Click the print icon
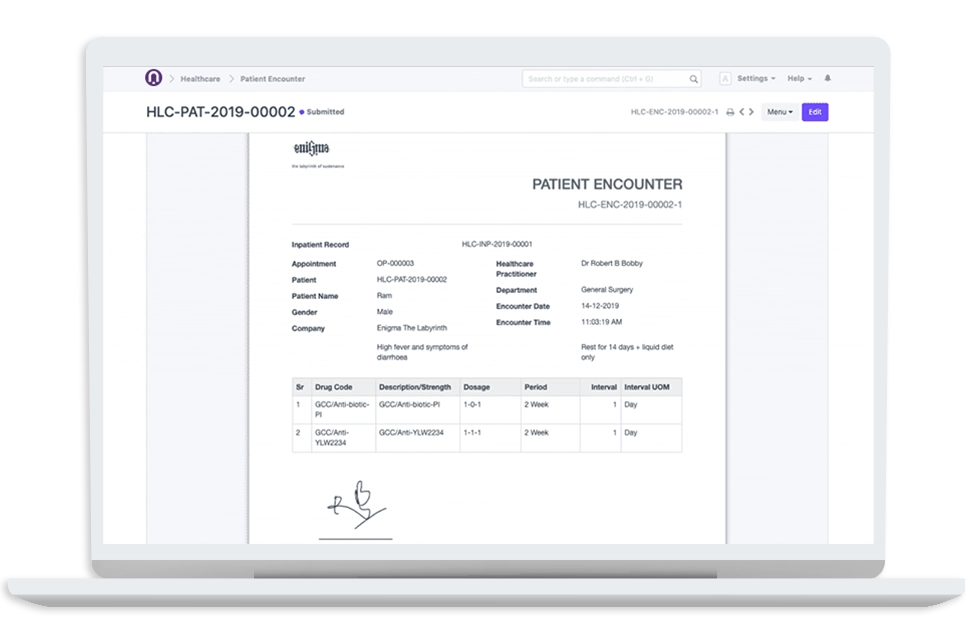Image resolution: width=966 pixels, height=619 pixels. (x=730, y=112)
